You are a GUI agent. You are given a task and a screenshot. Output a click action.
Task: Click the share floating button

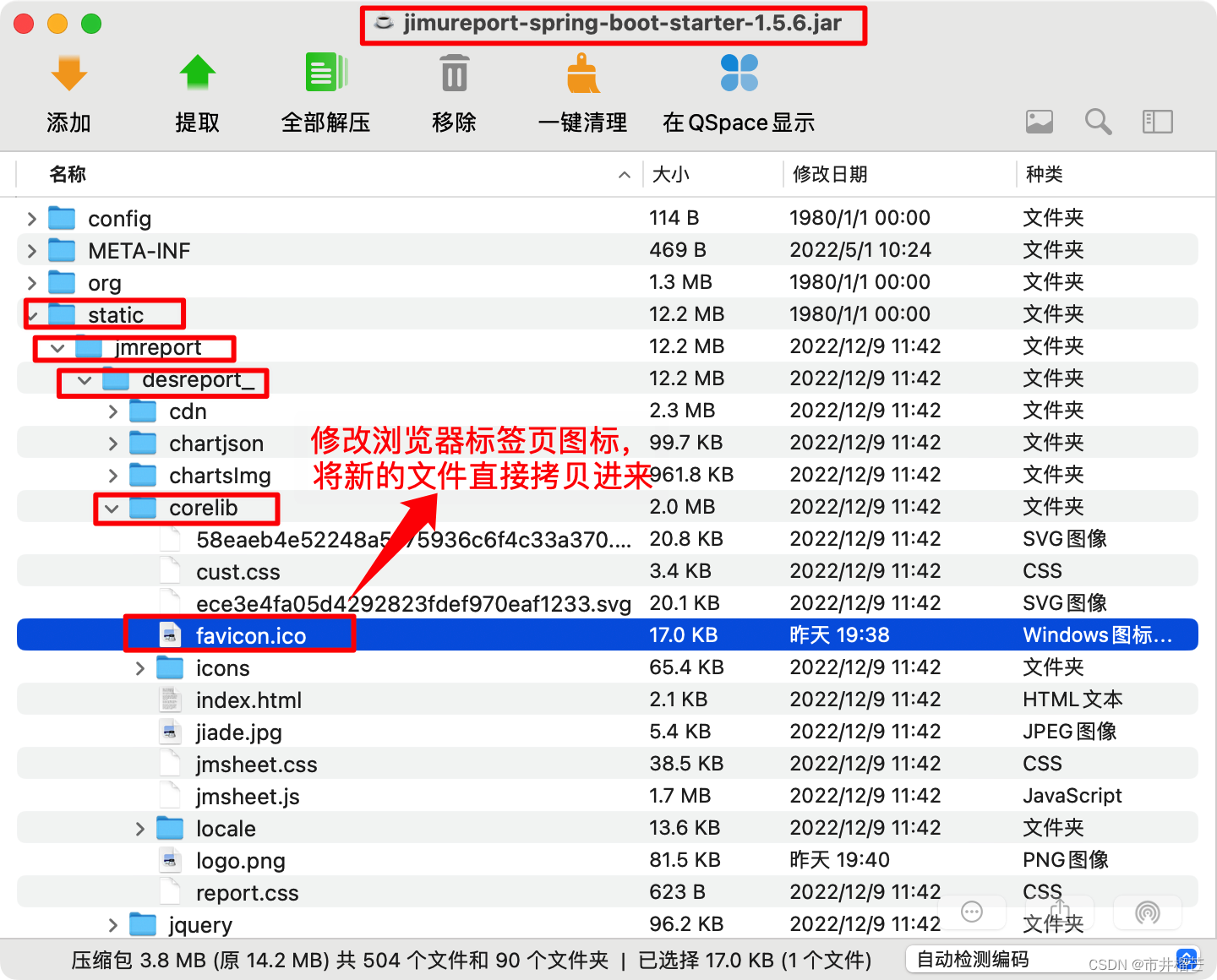click(x=1060, y=912)
